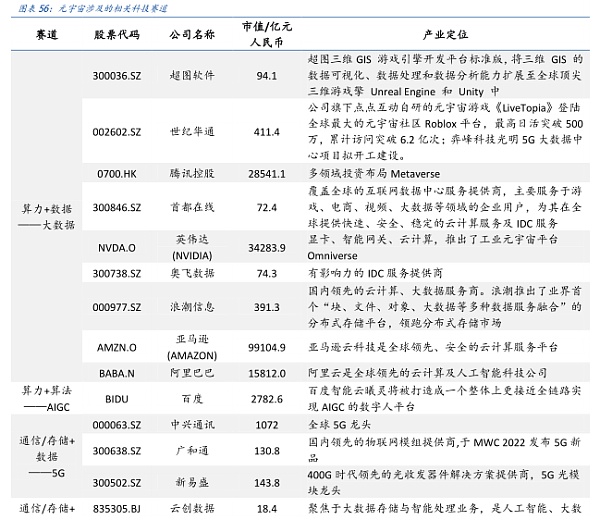The image size is (600, 520).
Task: Click stock code 002602.SZ
Action: [117, 132]
